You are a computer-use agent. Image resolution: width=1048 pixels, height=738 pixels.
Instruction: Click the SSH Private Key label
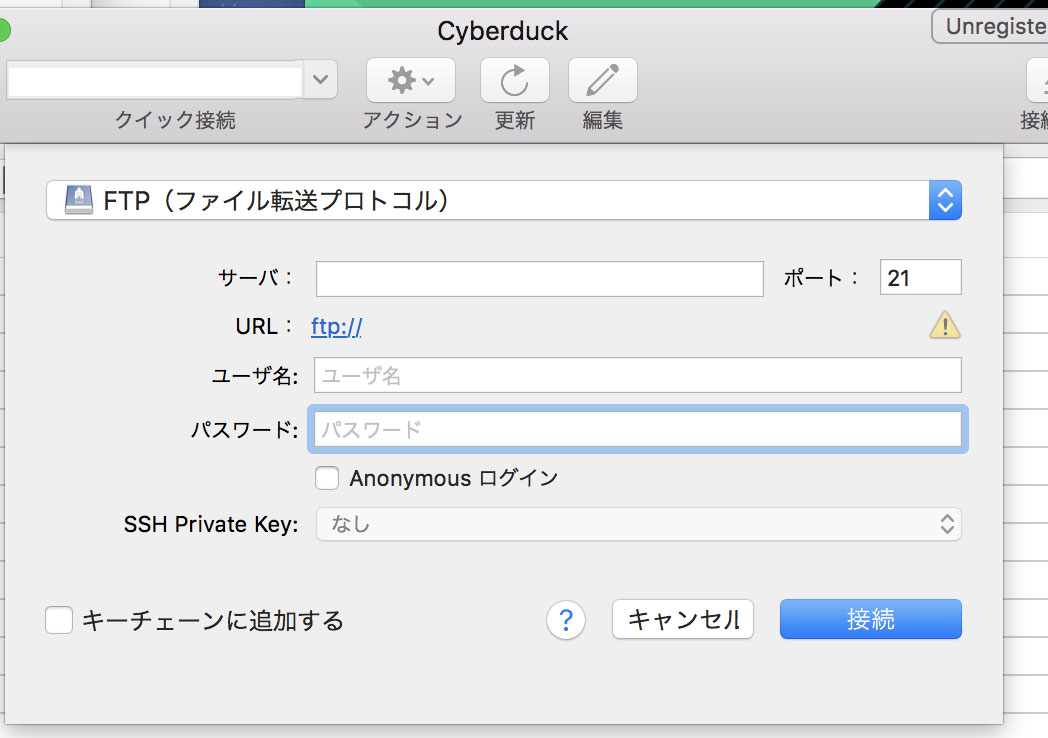click(211, 524)
